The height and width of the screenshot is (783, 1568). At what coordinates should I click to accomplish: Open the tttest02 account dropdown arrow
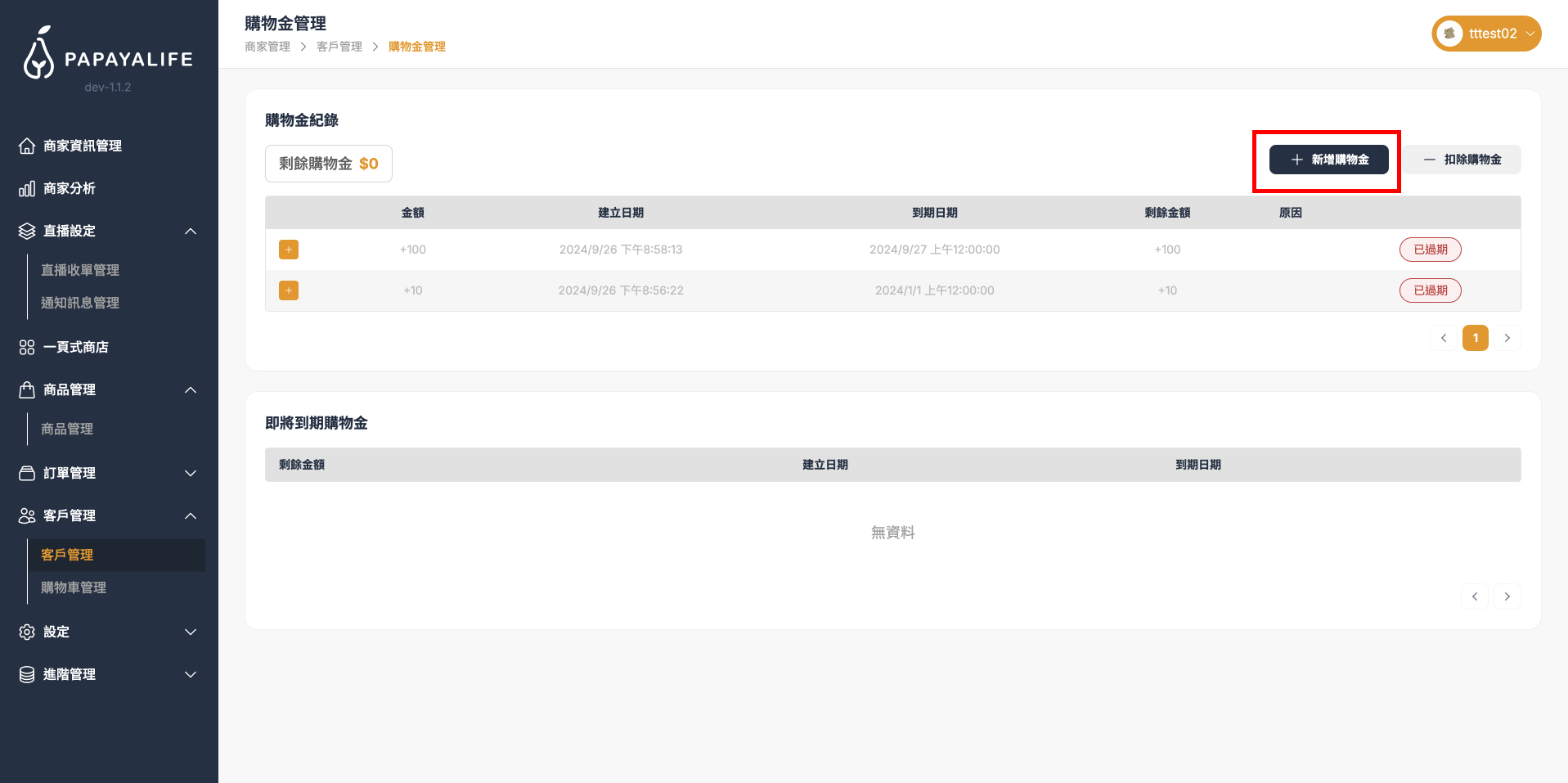[1530, 34]
